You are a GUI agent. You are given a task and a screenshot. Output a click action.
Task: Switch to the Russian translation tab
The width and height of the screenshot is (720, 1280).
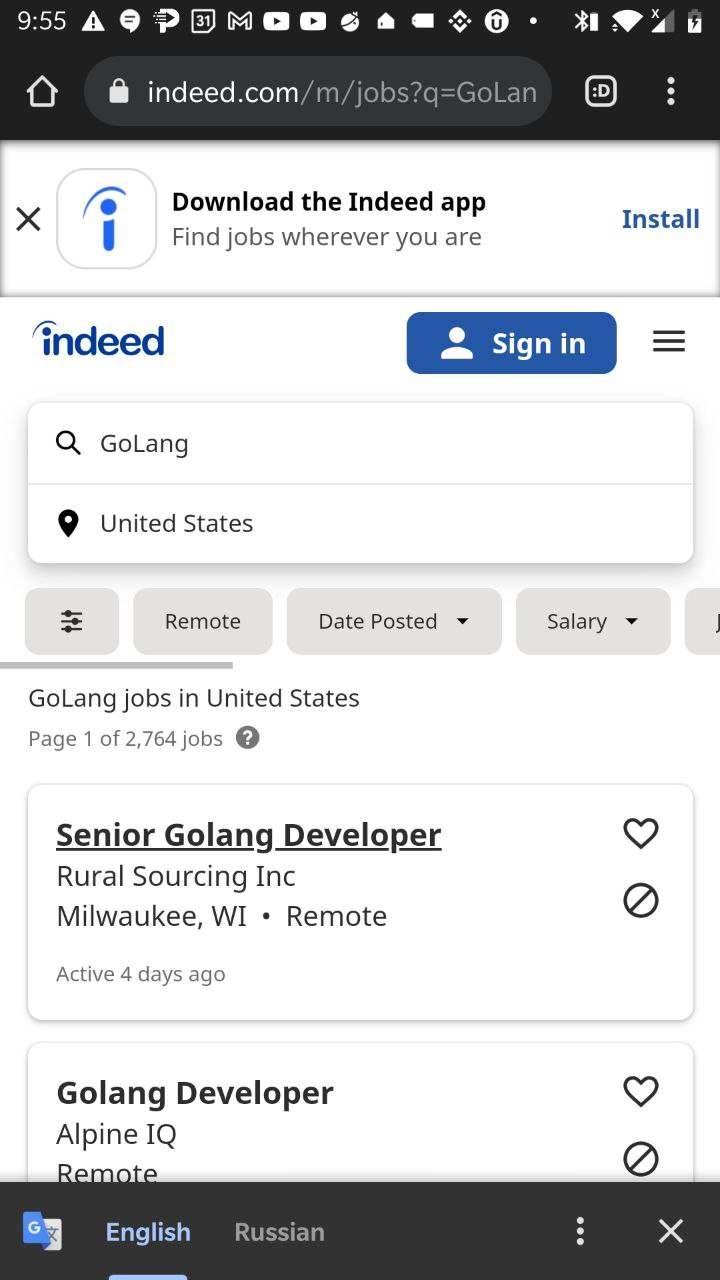tap(279, 1232)
